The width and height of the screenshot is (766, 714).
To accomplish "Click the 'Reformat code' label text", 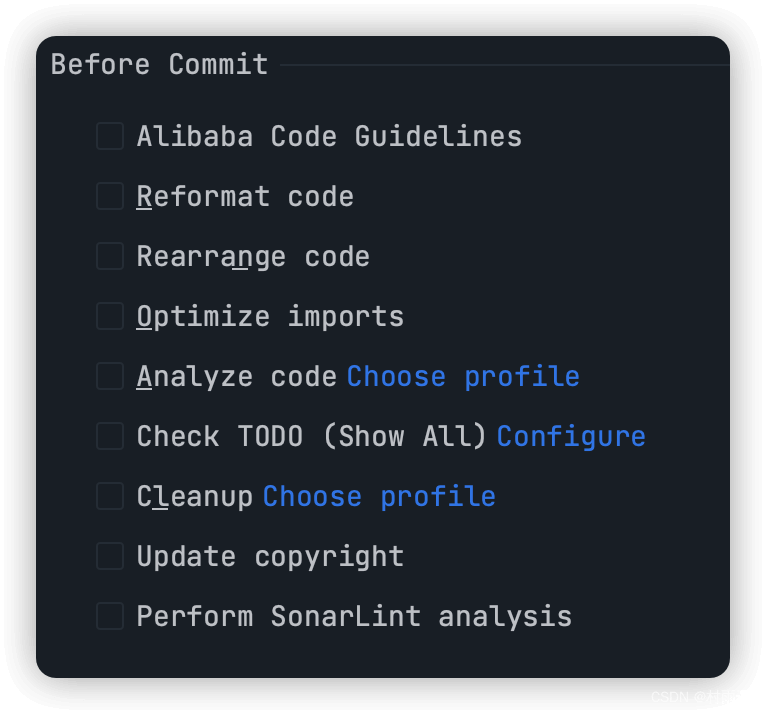I will point(245,197).
